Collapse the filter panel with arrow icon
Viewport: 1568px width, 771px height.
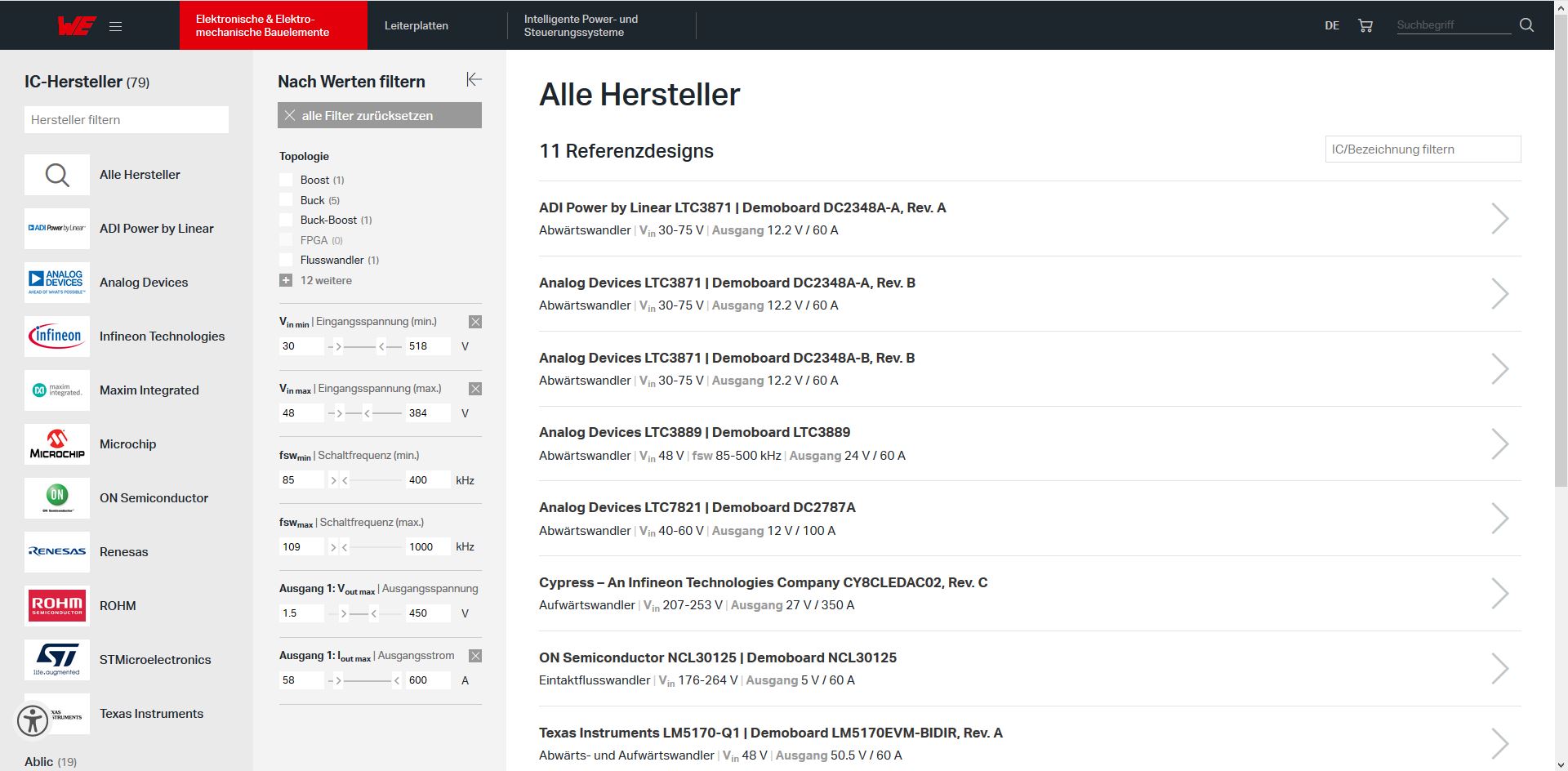tap(474, 79)
